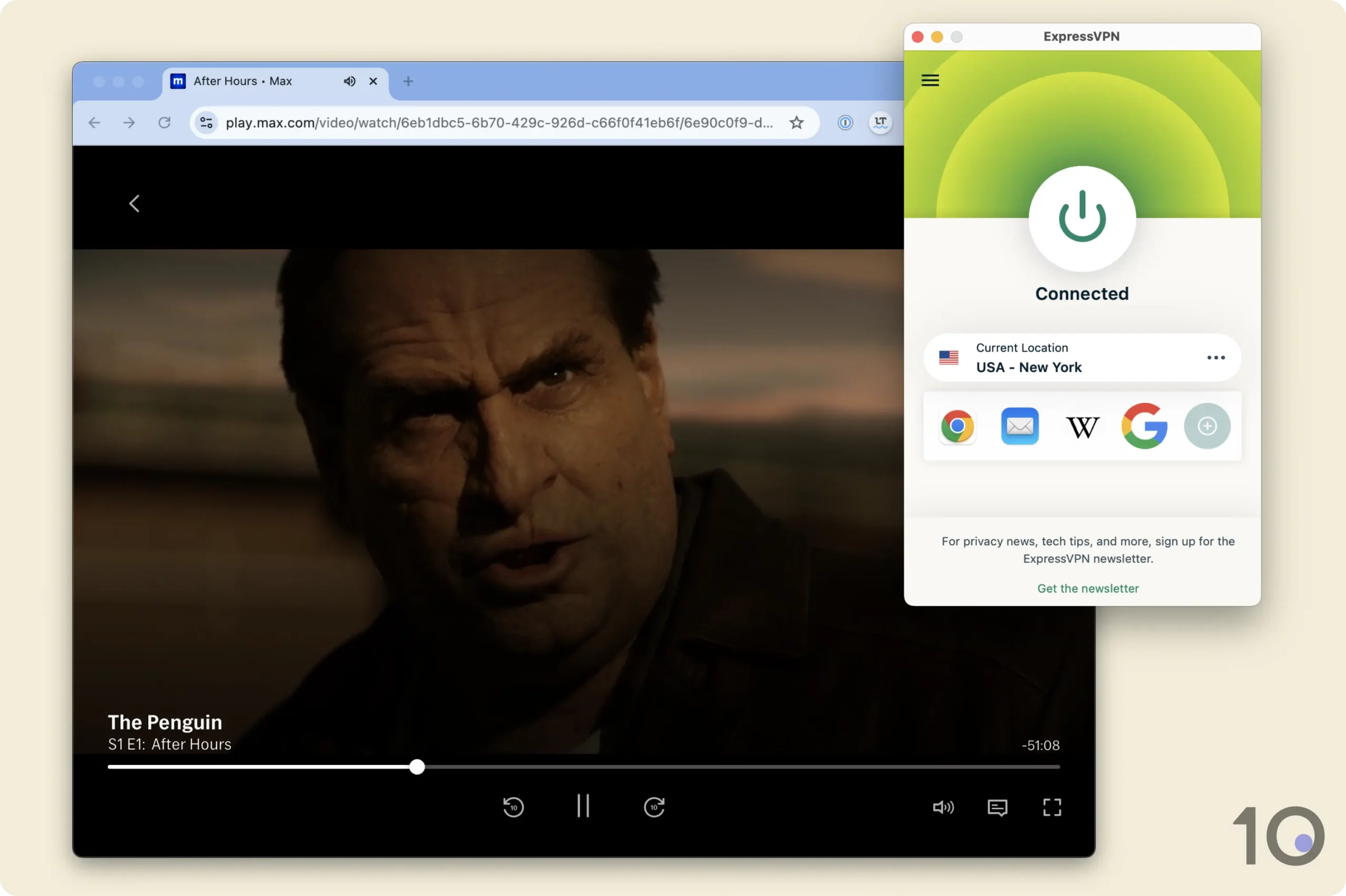Rewind the video 10 seconds
Screen dimensions: 1346x896
pos(513,807)
